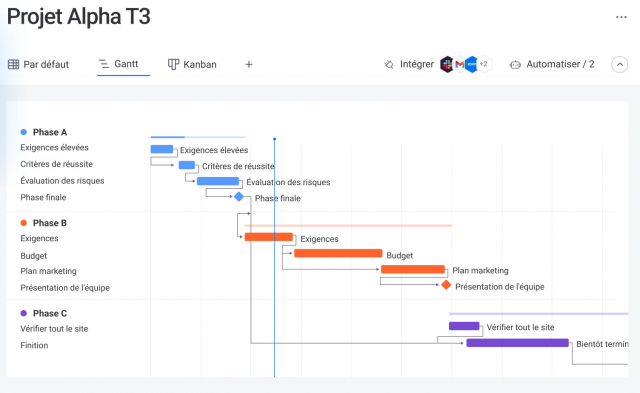Collapse the Phase A group
This screenshot has height=393, width=640.
point(24,132)
